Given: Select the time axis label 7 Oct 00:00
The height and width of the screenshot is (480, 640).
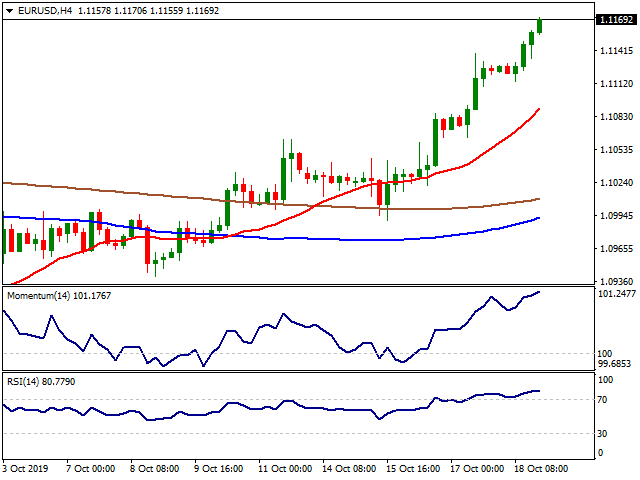Looking at the screenshot, I should (91, 469).
